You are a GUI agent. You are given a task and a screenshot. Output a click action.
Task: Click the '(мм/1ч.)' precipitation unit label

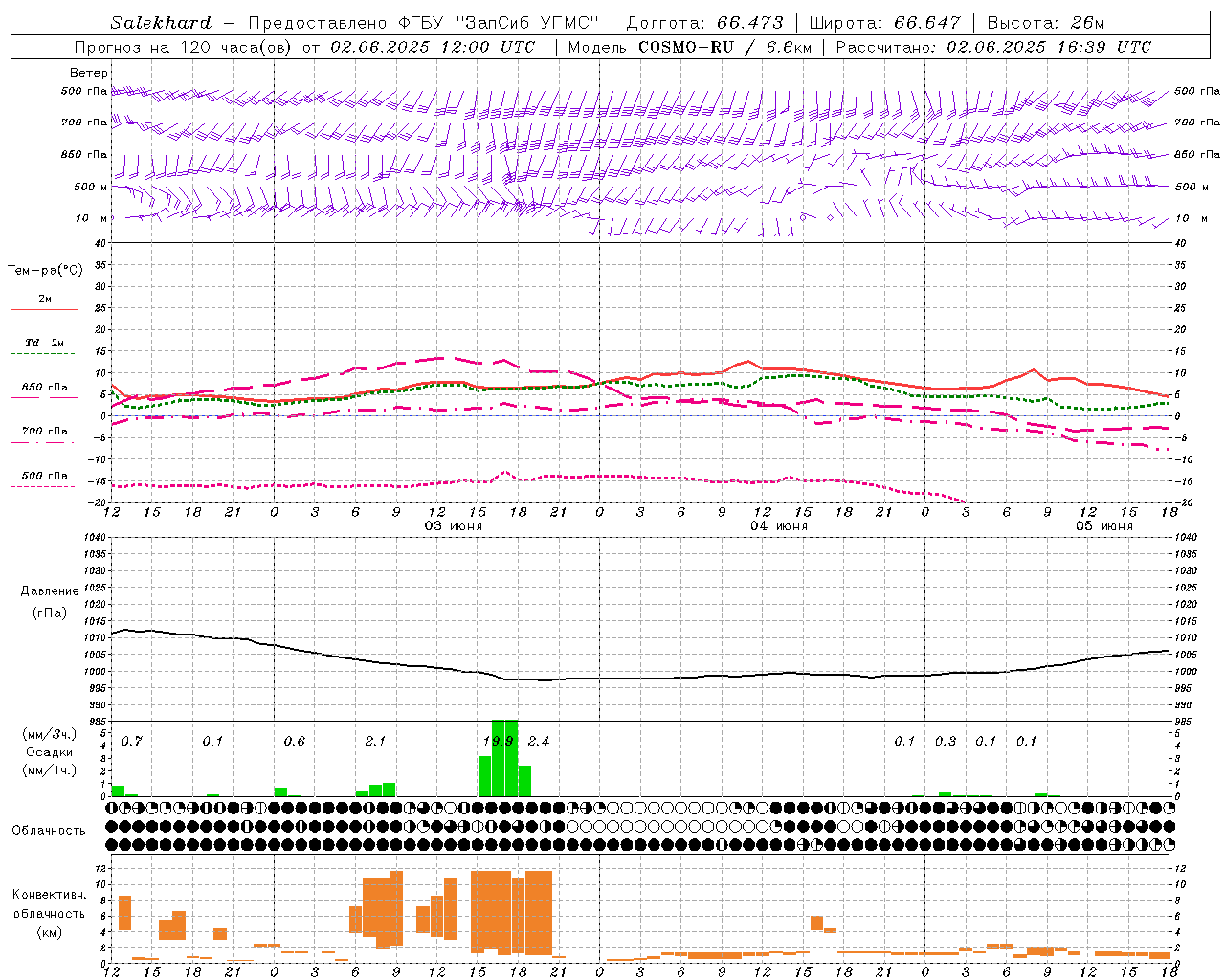(x=49, y=770)
